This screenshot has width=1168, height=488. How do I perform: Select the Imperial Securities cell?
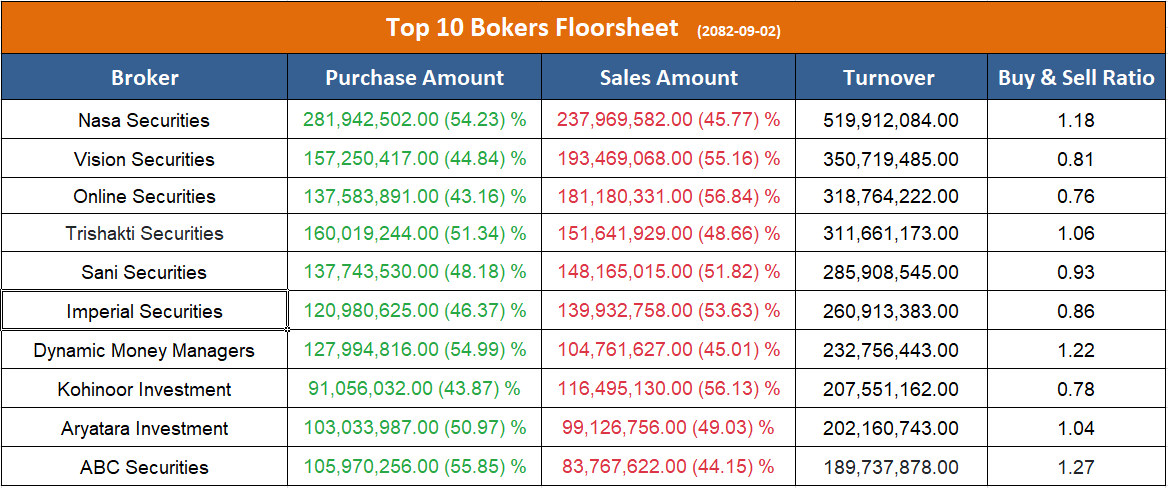pyautogui.click(x=144, y=312)
